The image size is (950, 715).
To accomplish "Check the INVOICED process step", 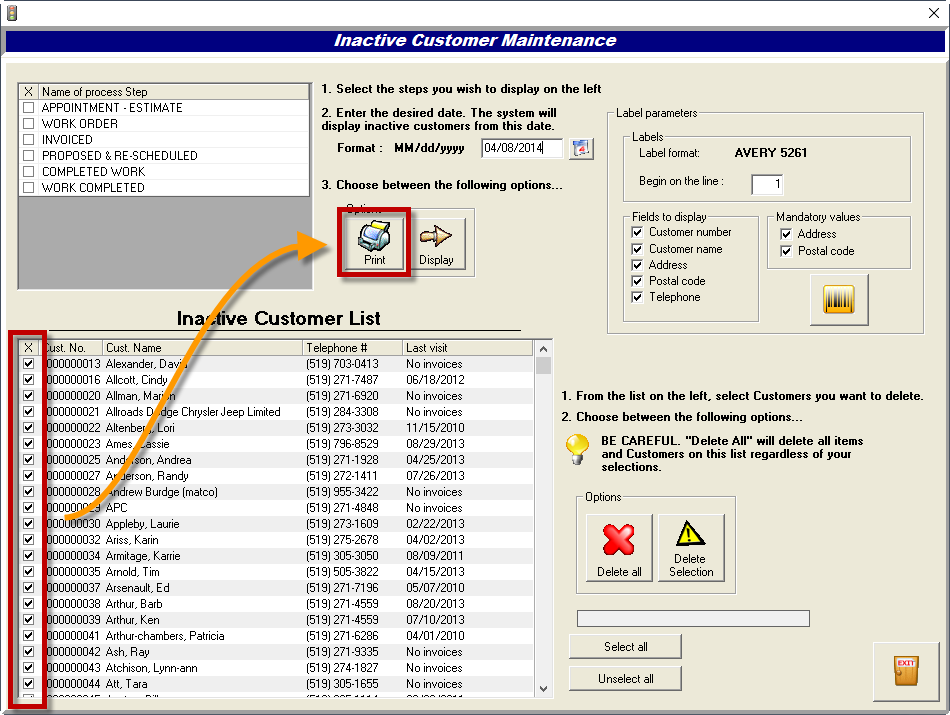I will 28,139.
